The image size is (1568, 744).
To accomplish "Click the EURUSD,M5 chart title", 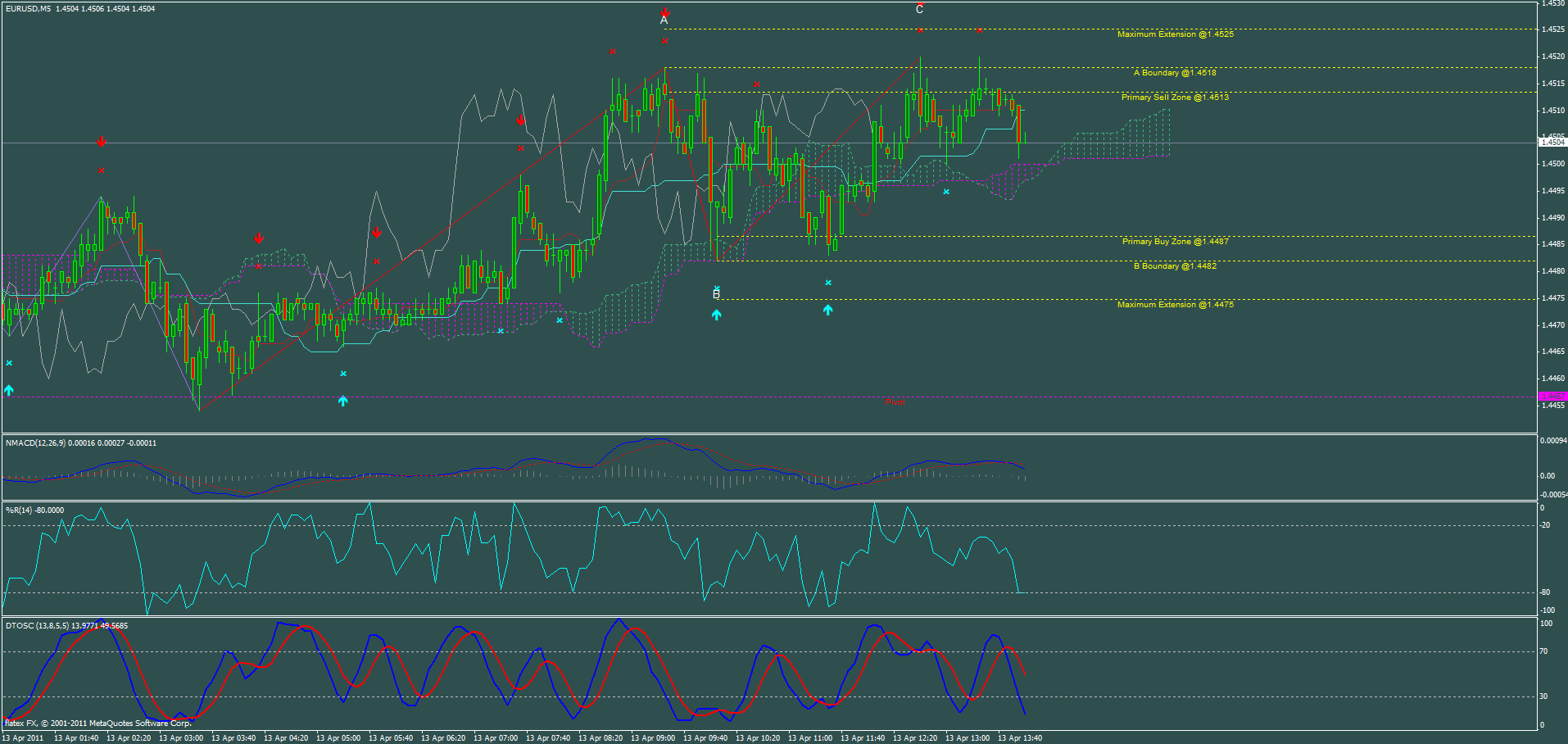I will 29,8.
